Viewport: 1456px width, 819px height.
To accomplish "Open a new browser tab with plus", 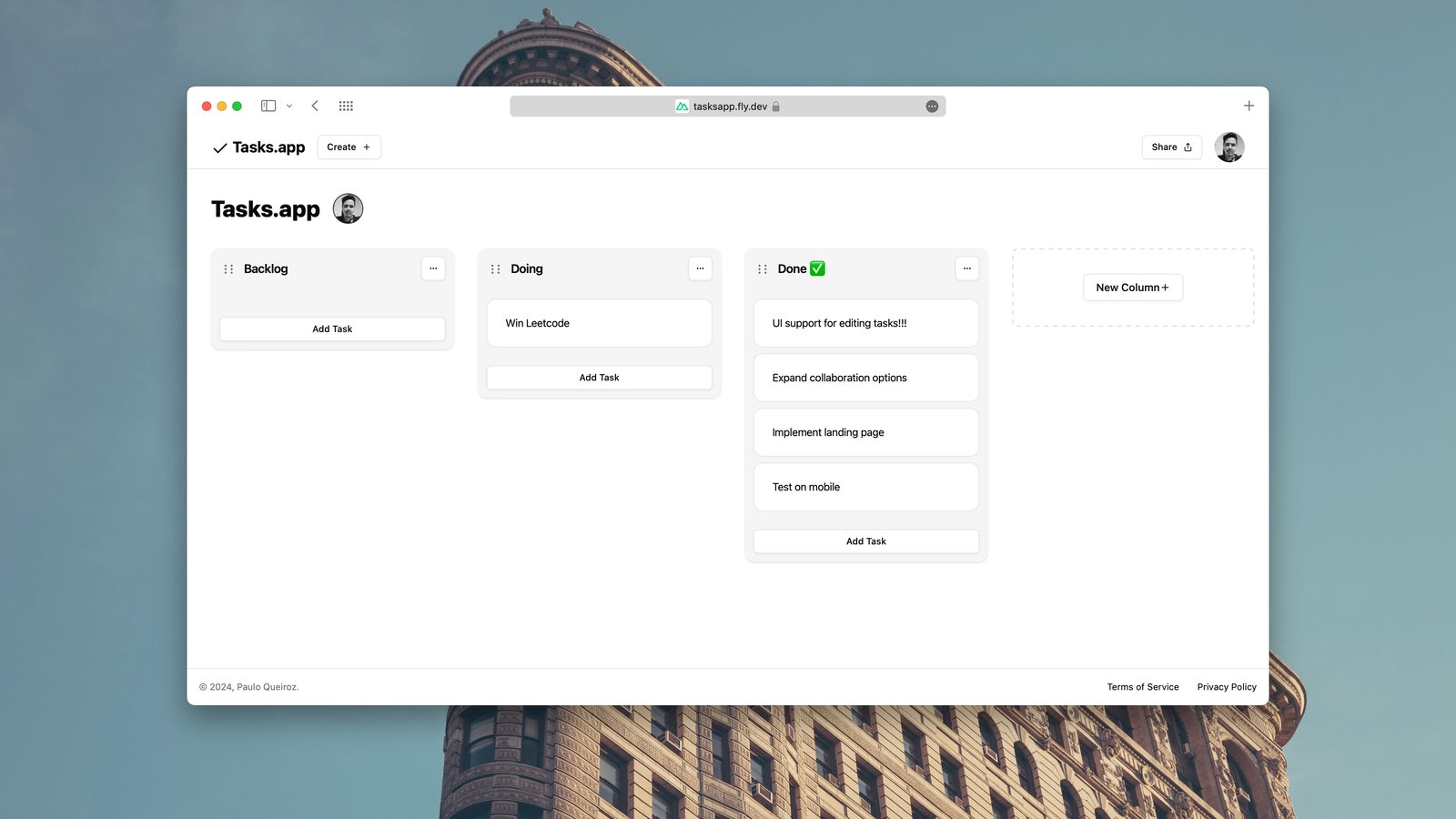I will pos(1249,106).
